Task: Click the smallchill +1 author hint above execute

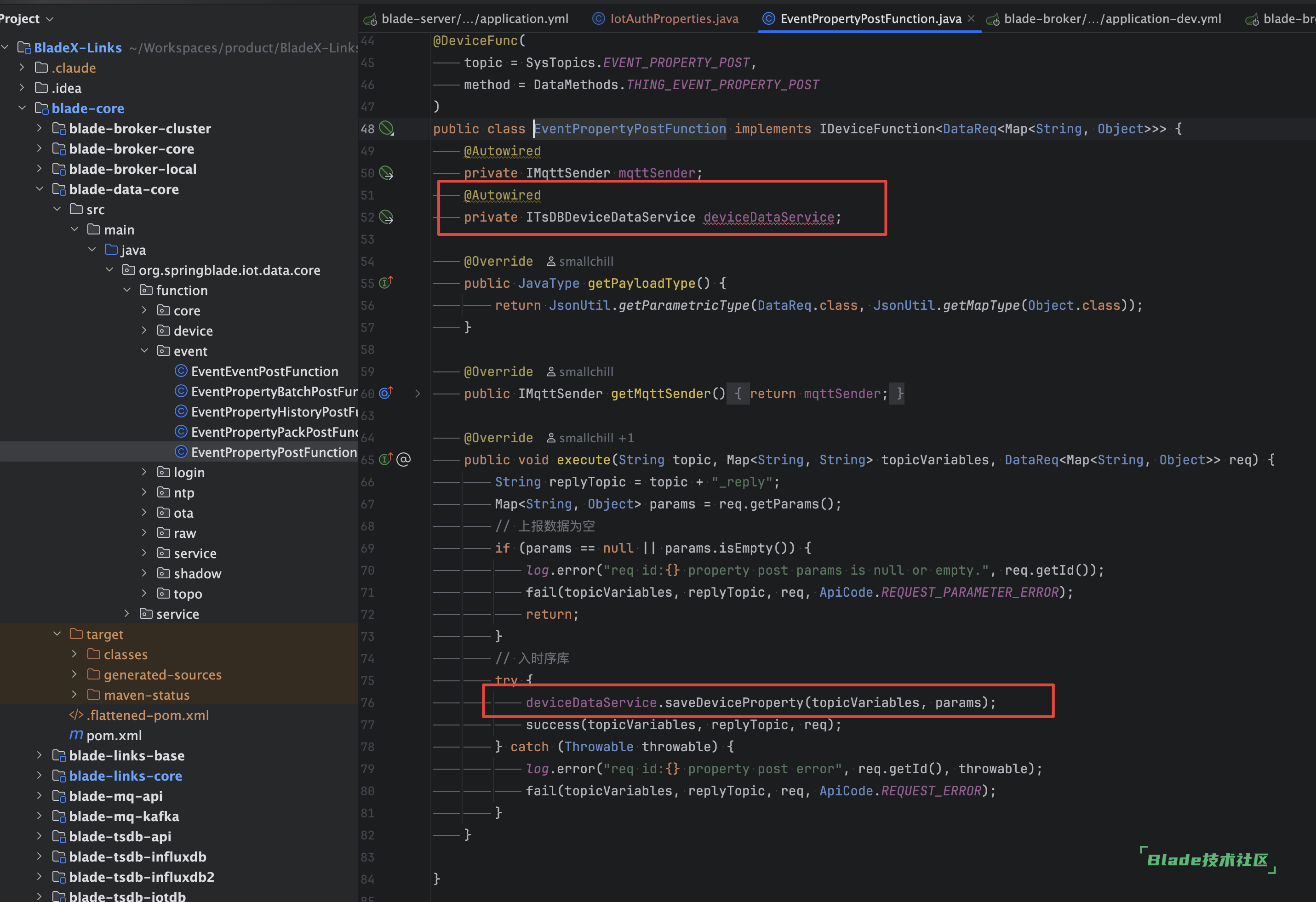Action: click(590, 438)
